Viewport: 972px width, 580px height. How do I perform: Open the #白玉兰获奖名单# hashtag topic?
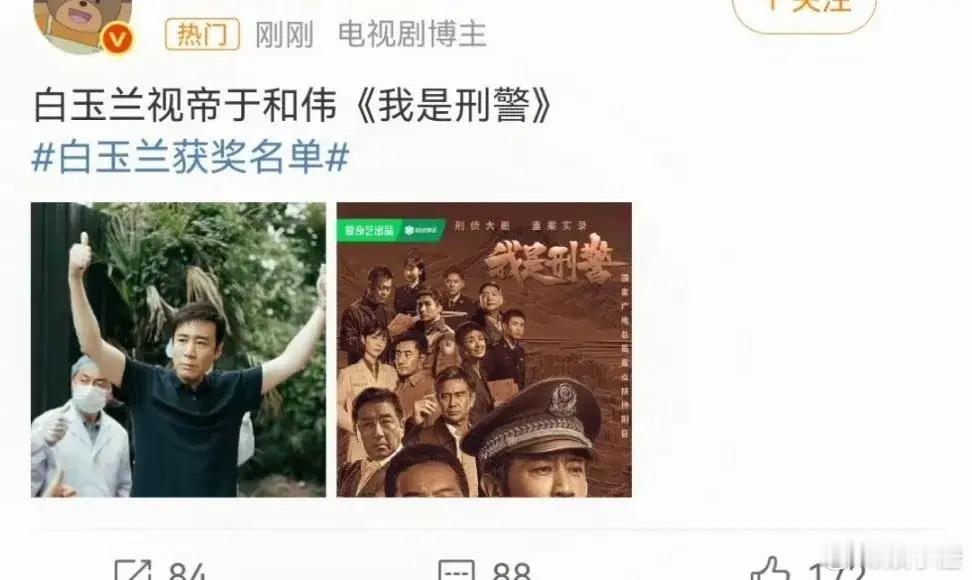(x=190, y=156)
